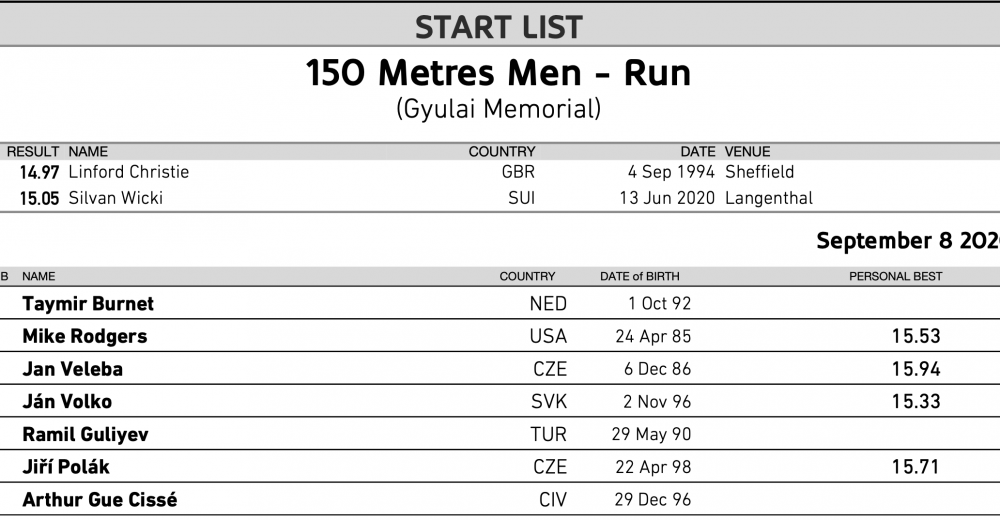Click the 150 Metres Men - Run title
The width and height of the screenshot is (1000, 520).
[498, 73]
